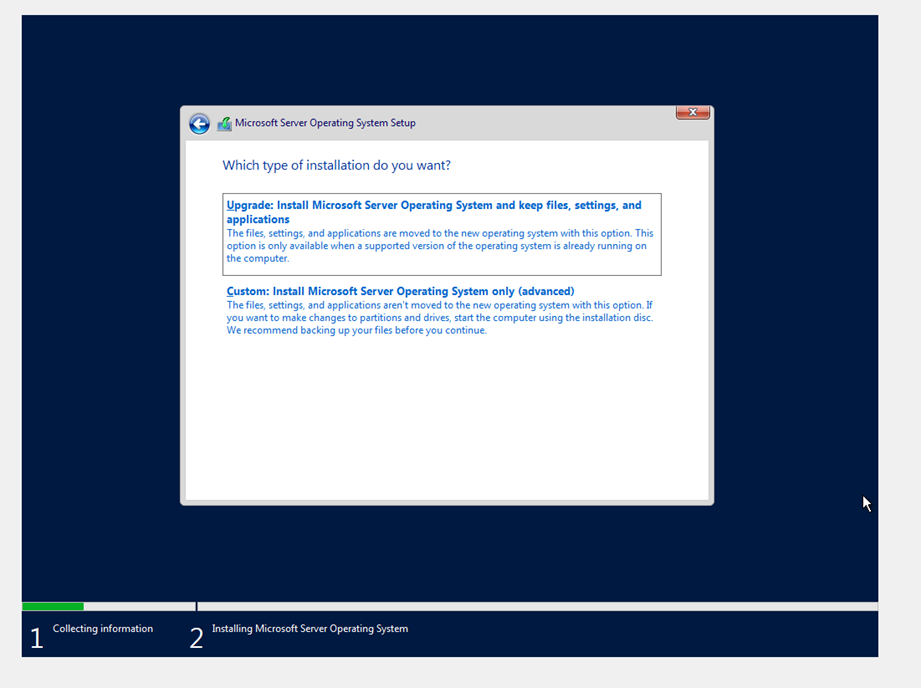Select the Custom installation (advanced) option
The height and width of the screenshot is (688, 921).
pos(400,291)
